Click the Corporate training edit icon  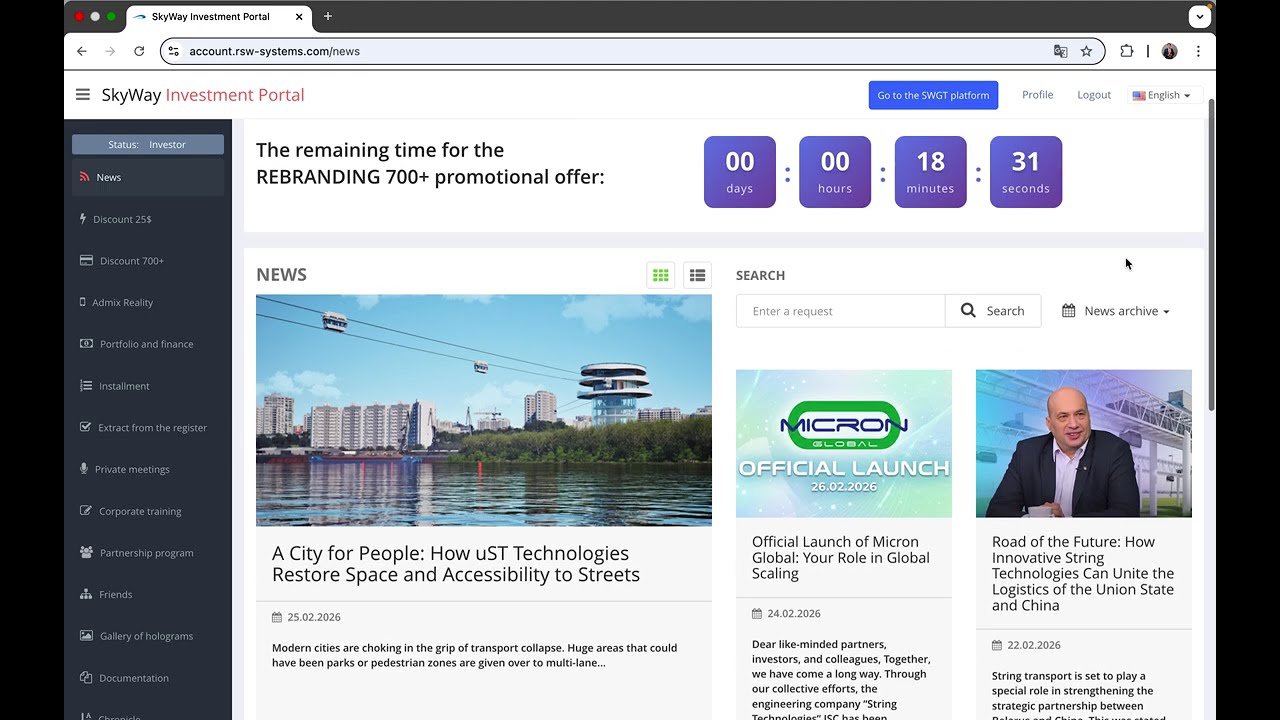85,511
